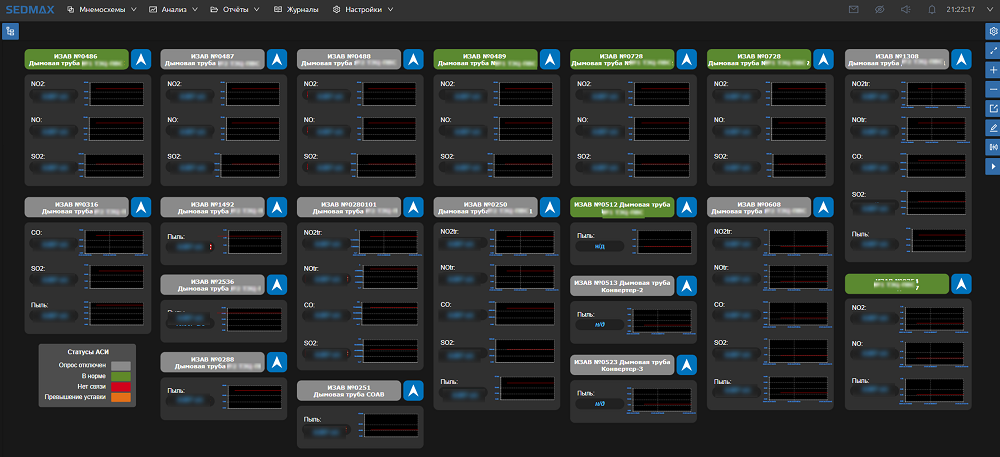The image size is (1000, 457).
Task: Expand the Отчёты dropdown menu
Action: 234,10
